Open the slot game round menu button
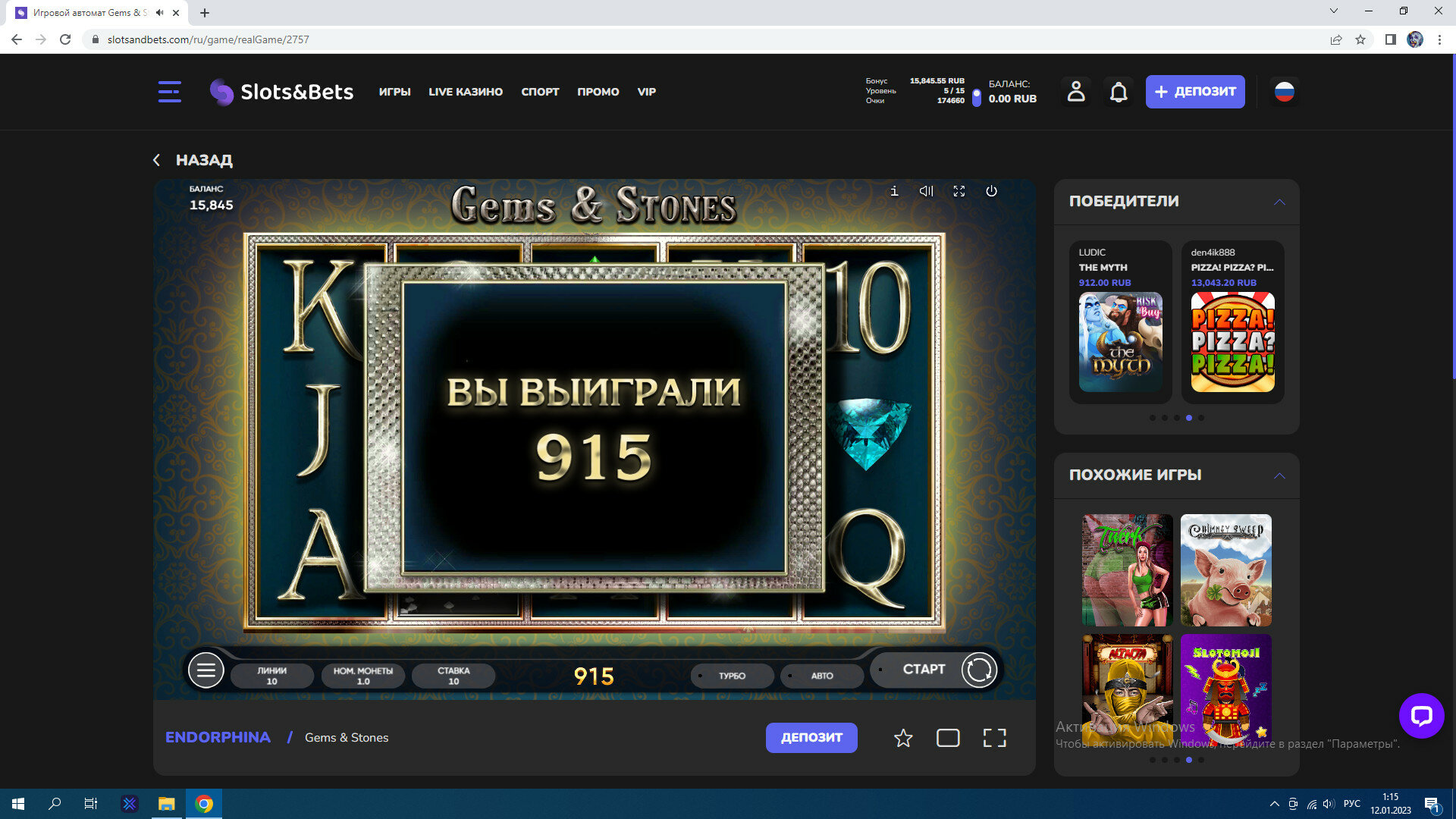Image resolution: width=1456 pixels, height=819 pixels. pos(206,670)
